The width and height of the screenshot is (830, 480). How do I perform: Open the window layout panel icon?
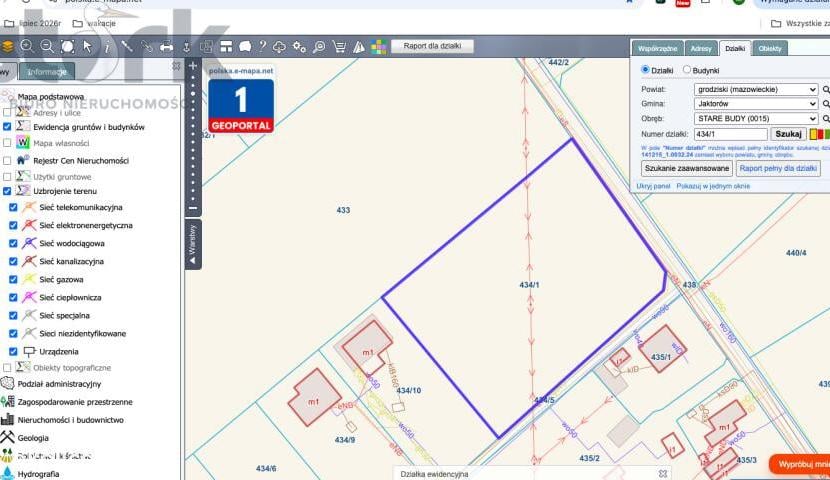click(x=226, y=47)
